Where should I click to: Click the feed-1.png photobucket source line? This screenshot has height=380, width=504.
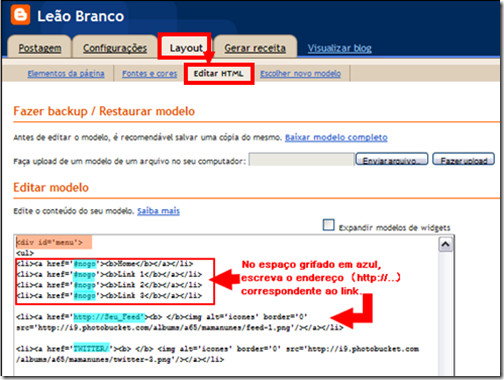click(180, 328)
